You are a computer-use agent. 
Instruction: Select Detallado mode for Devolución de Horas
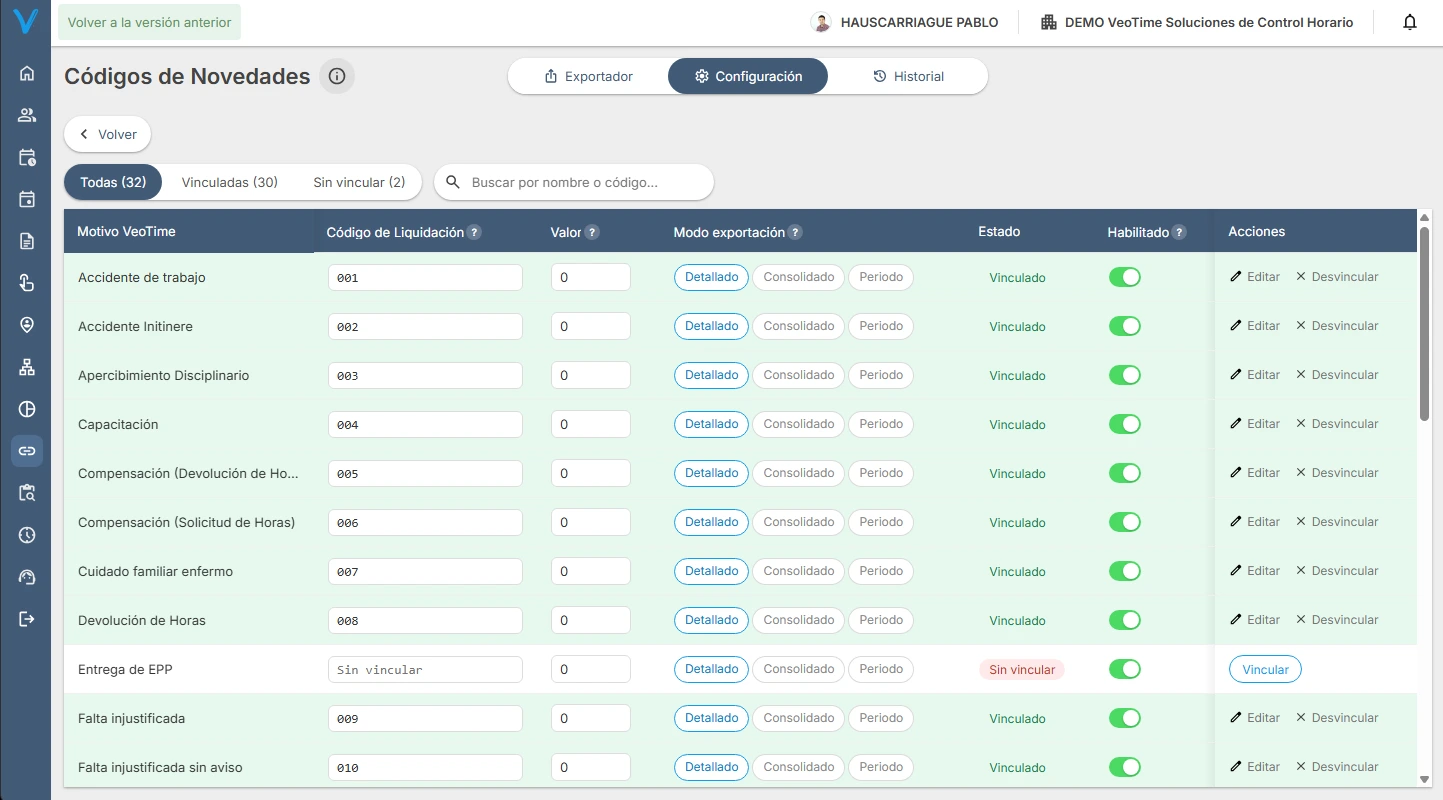coord(711,620)
